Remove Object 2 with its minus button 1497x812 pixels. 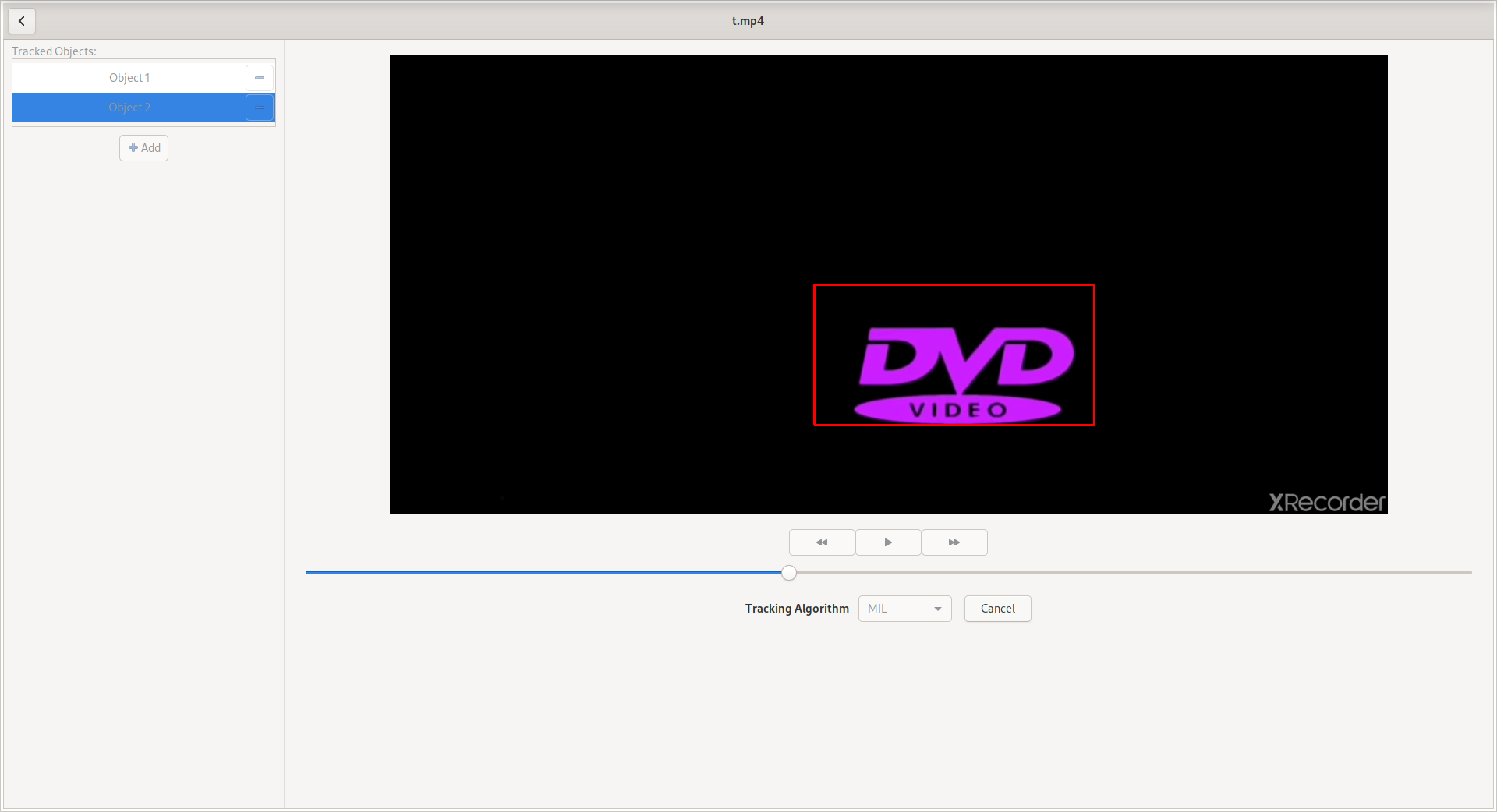260,108
